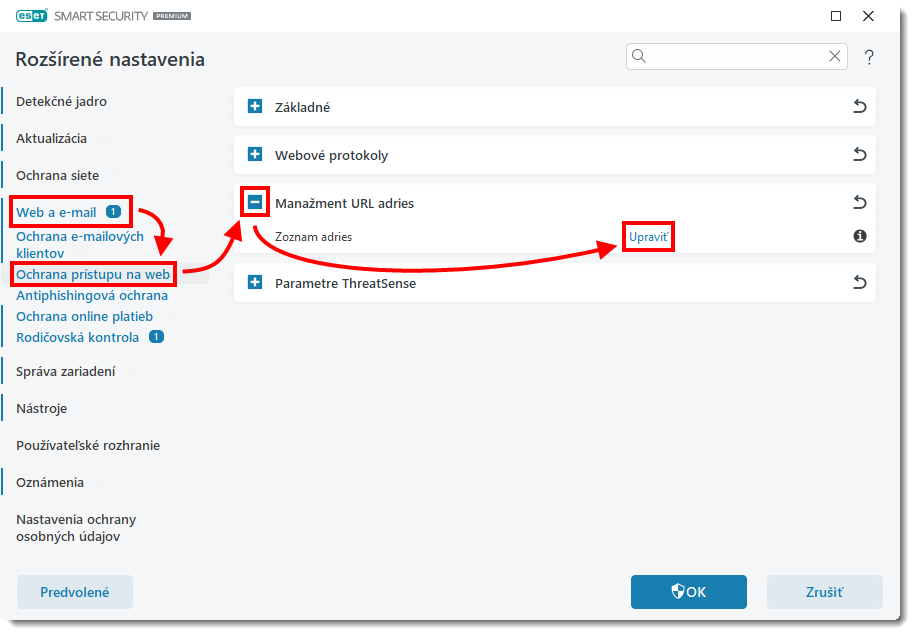915x635 pixels.
Task: Select Ochrana siete in sidebar
Action: click(x=57, y=175)
